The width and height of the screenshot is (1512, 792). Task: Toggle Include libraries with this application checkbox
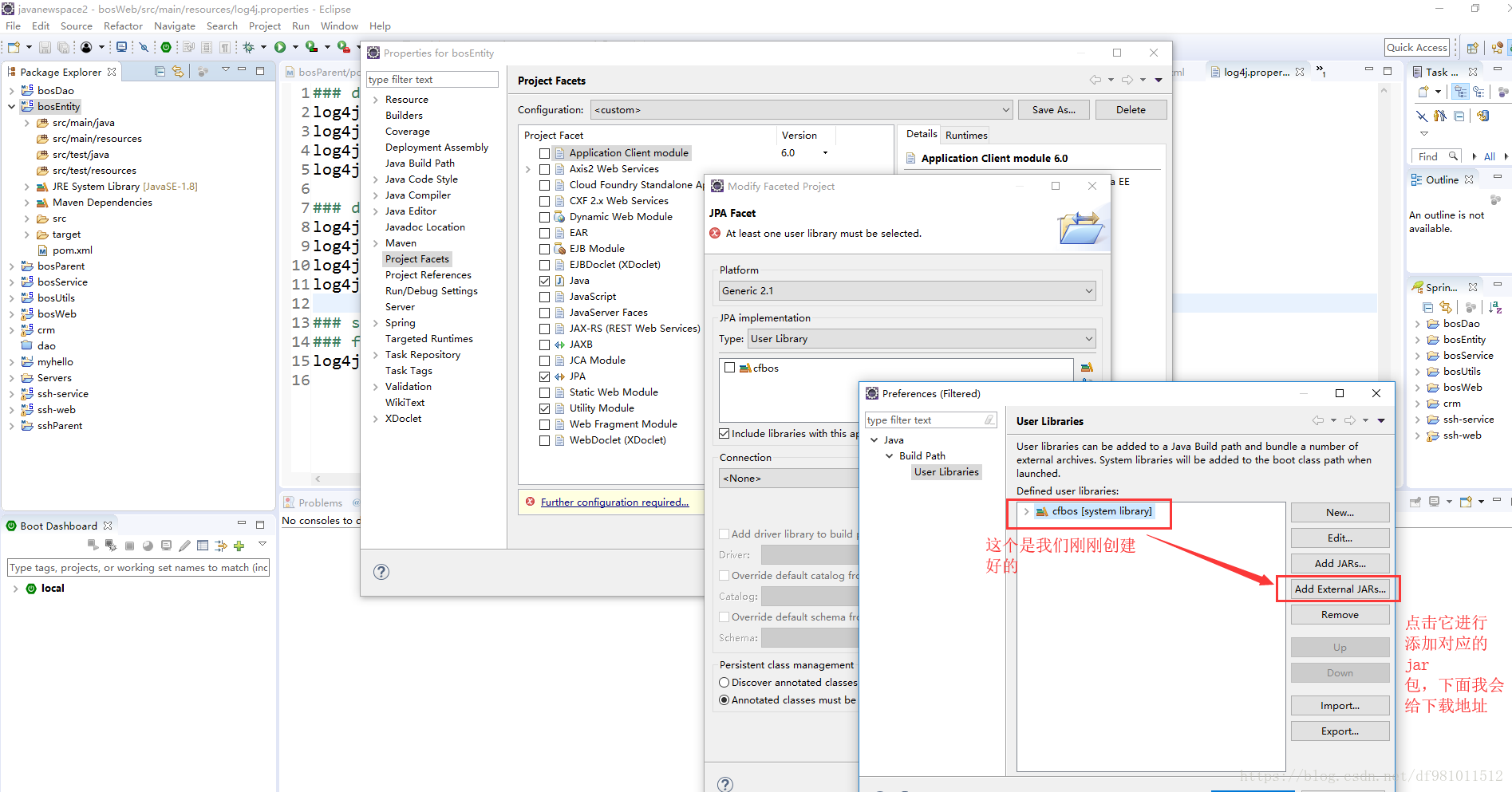pos(724,433)
